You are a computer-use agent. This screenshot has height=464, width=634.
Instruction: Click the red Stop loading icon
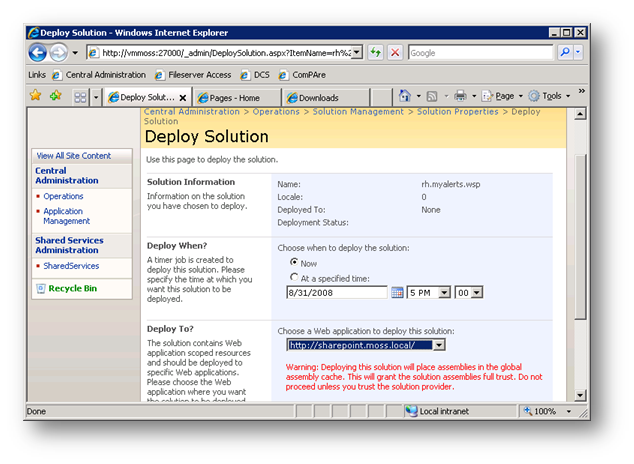(x=395, y=53)
